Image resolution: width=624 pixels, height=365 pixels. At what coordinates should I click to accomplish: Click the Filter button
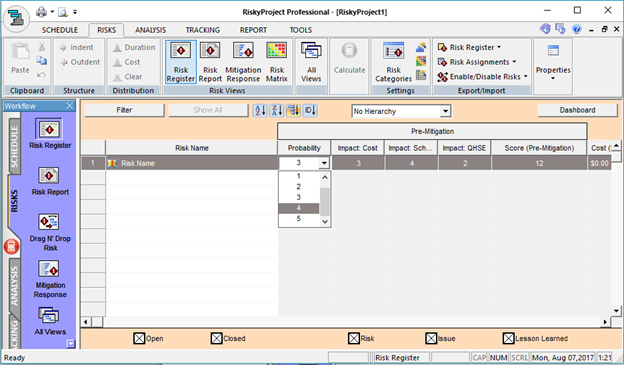(124, 110)
